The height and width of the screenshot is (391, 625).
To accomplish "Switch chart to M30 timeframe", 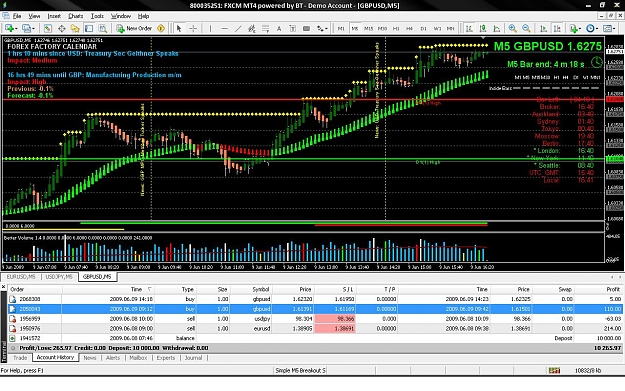I will pos(382,28).
